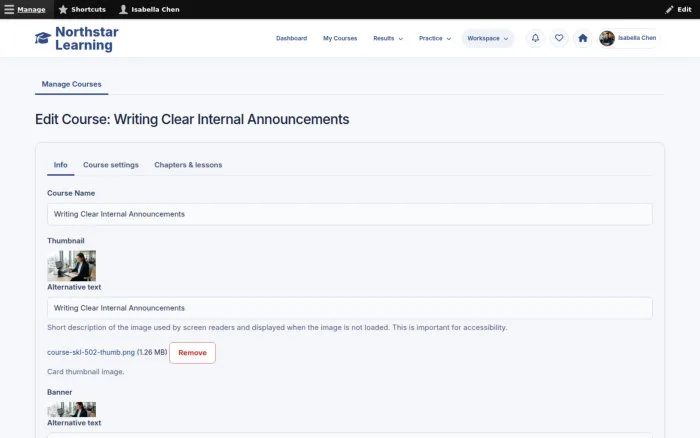700x438 pixels.
Task: Click the Course Name input field
Action: coord(350,214)
